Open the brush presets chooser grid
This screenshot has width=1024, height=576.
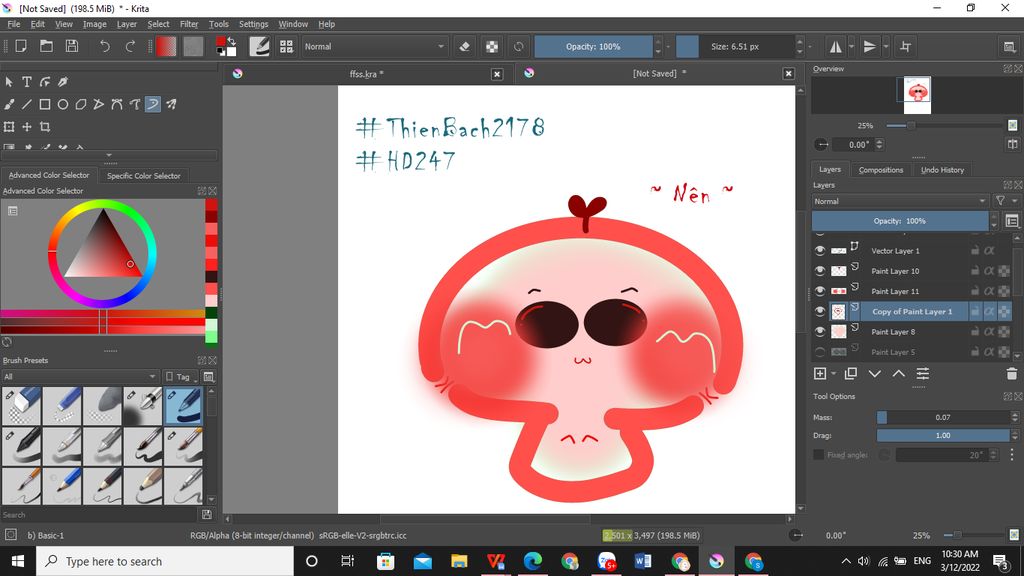pos(286,46)
